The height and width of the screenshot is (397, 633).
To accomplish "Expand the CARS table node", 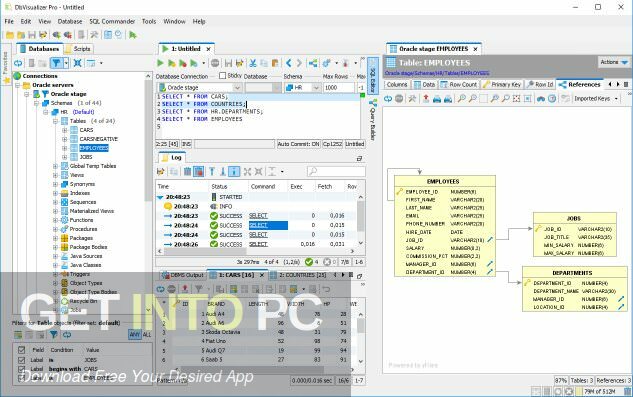I will click(65, 130).
